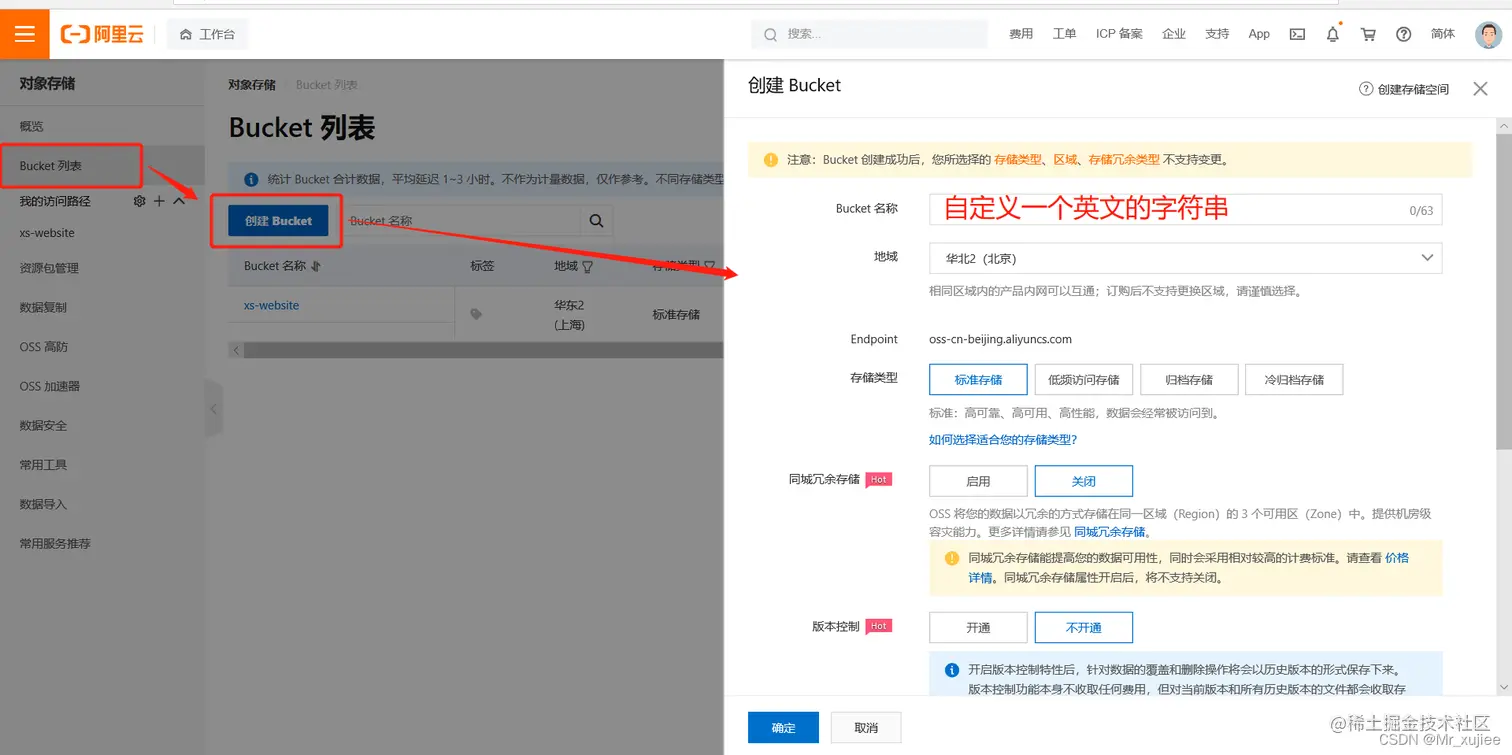1512x755 pixels.
Task: Click the 确定 confirm button
Action: point(782,728)
